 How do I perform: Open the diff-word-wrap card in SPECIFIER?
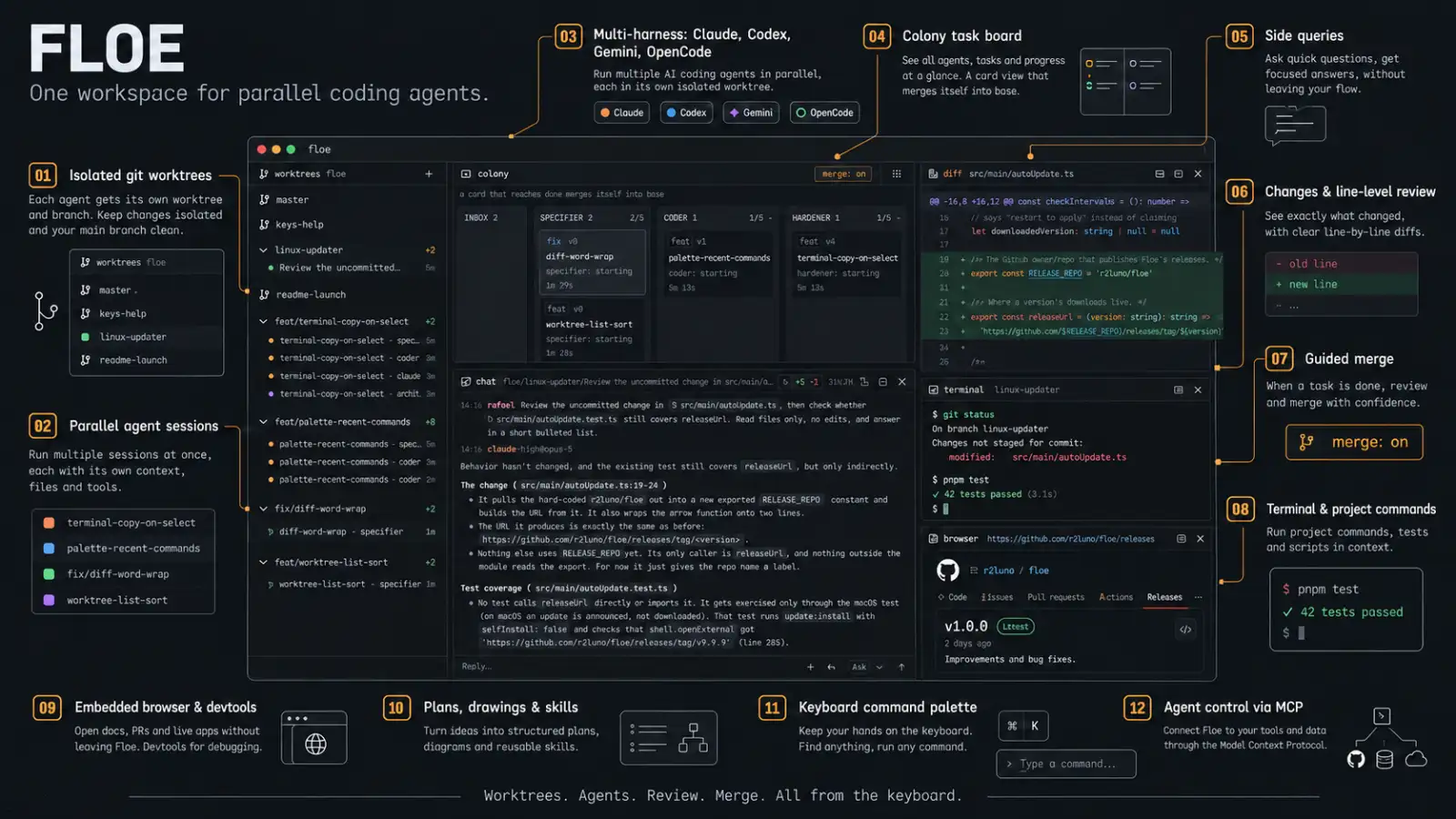pyautogui.click(x=591, y=263)
